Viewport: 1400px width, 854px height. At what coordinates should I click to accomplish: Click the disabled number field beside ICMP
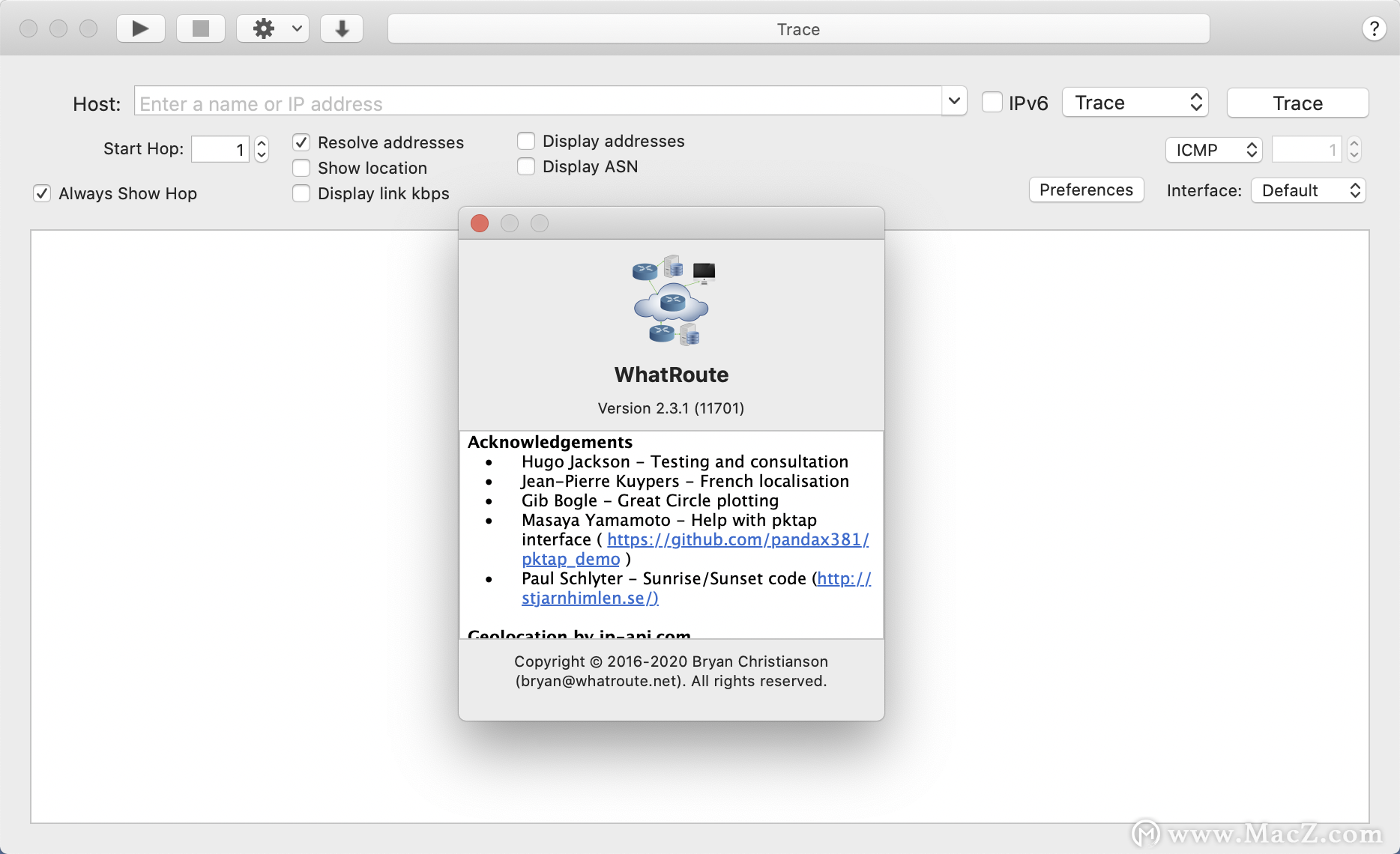pyautogui.click(x=1306, y=150)
